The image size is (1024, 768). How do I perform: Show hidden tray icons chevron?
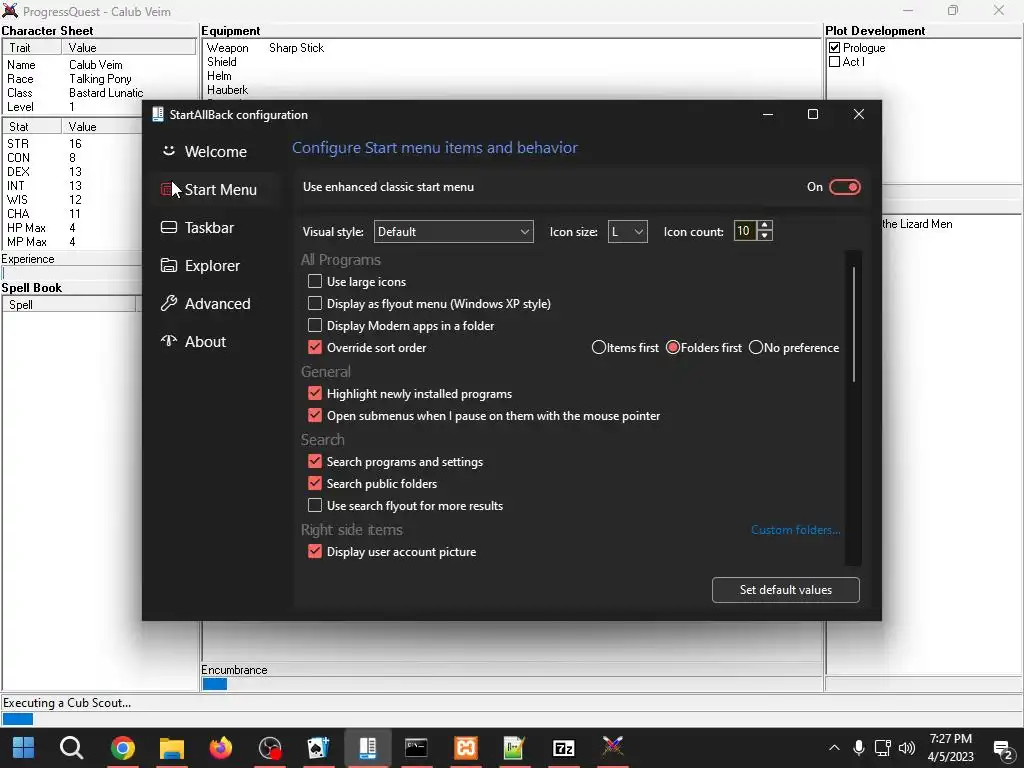tap(834, 748)
